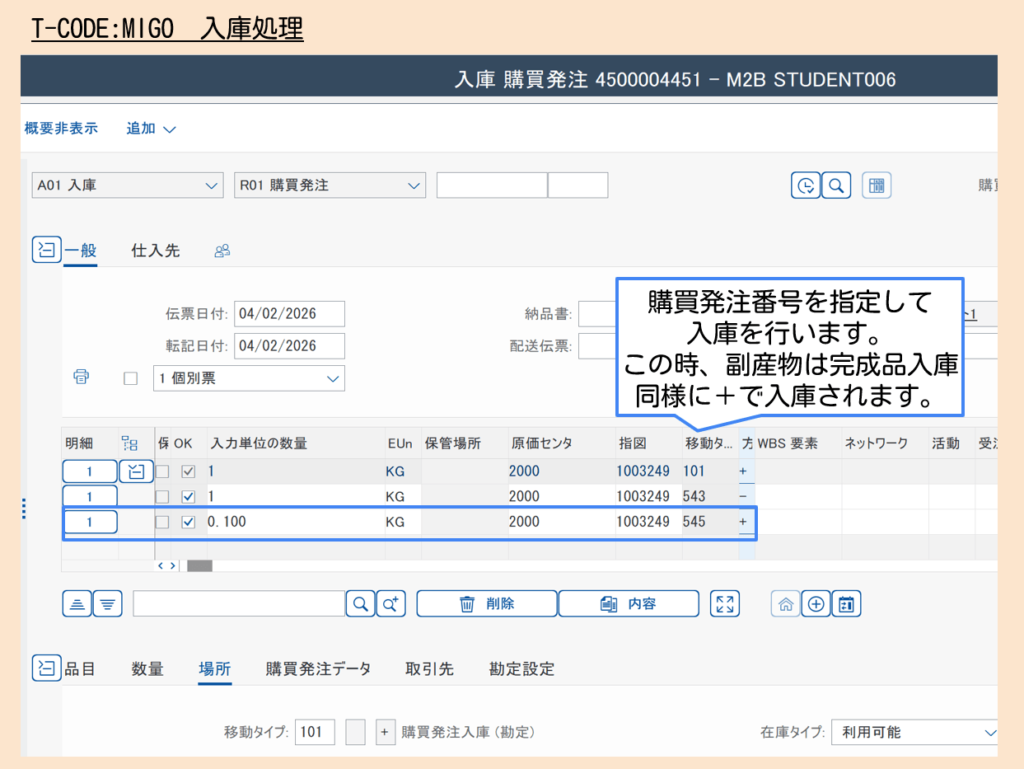1024x769 pixels.
Task: Switch to the 仕入先 header tab
Action: coord(155,251)
